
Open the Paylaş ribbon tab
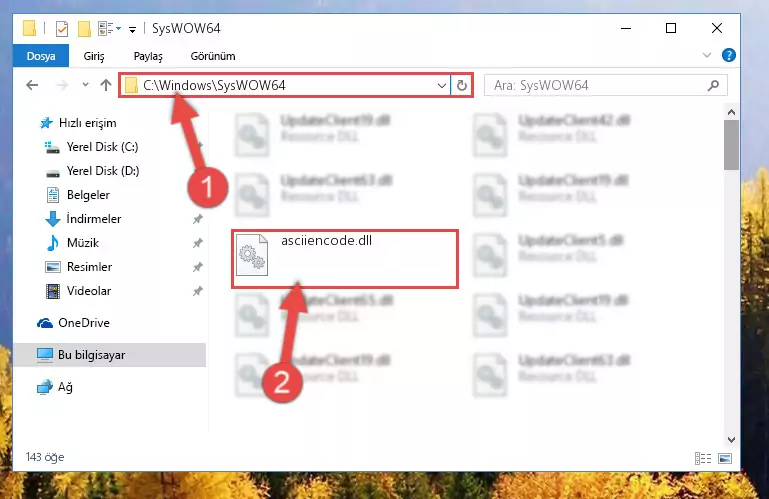[148, 56]
